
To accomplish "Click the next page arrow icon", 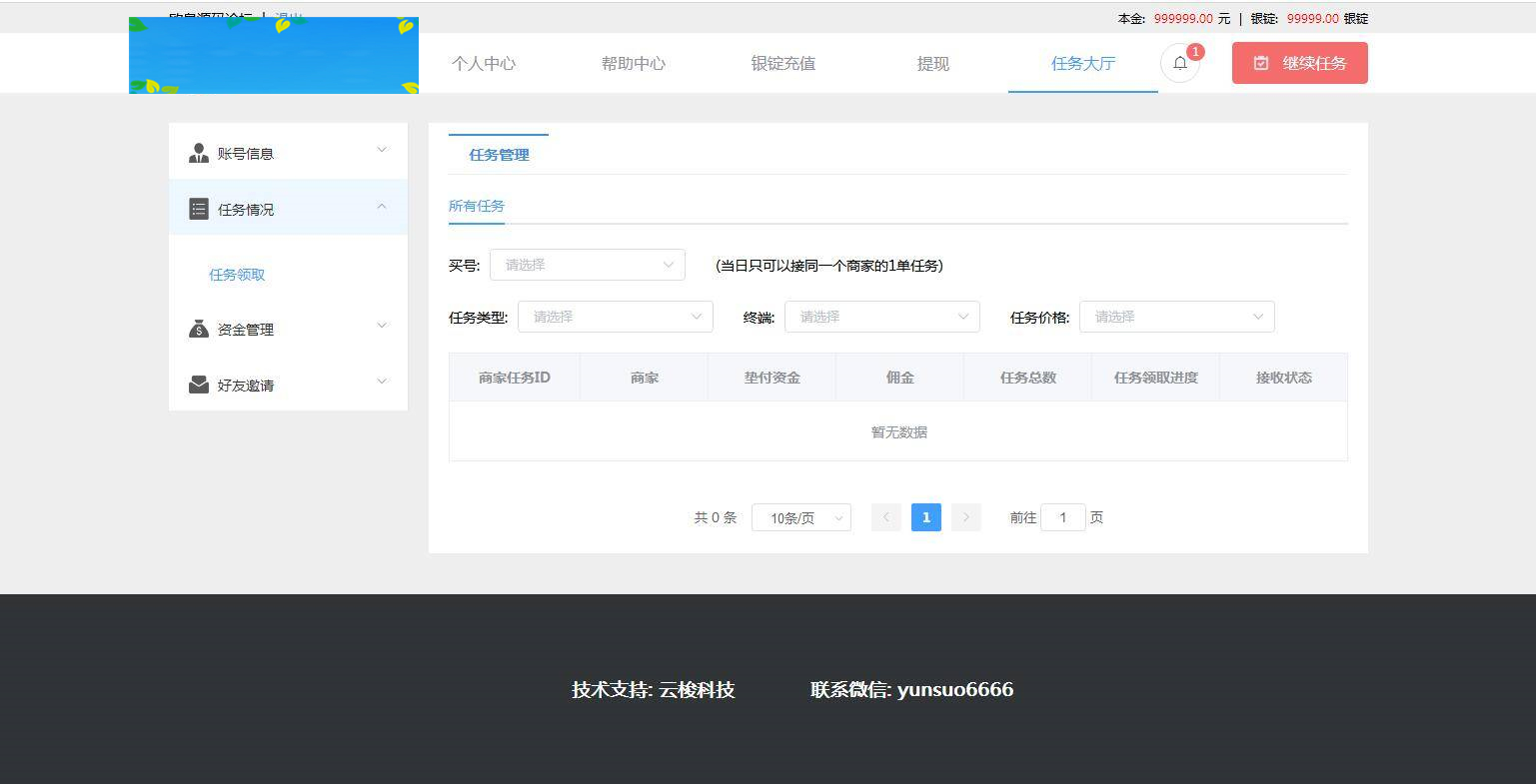I will pos(965,517).
